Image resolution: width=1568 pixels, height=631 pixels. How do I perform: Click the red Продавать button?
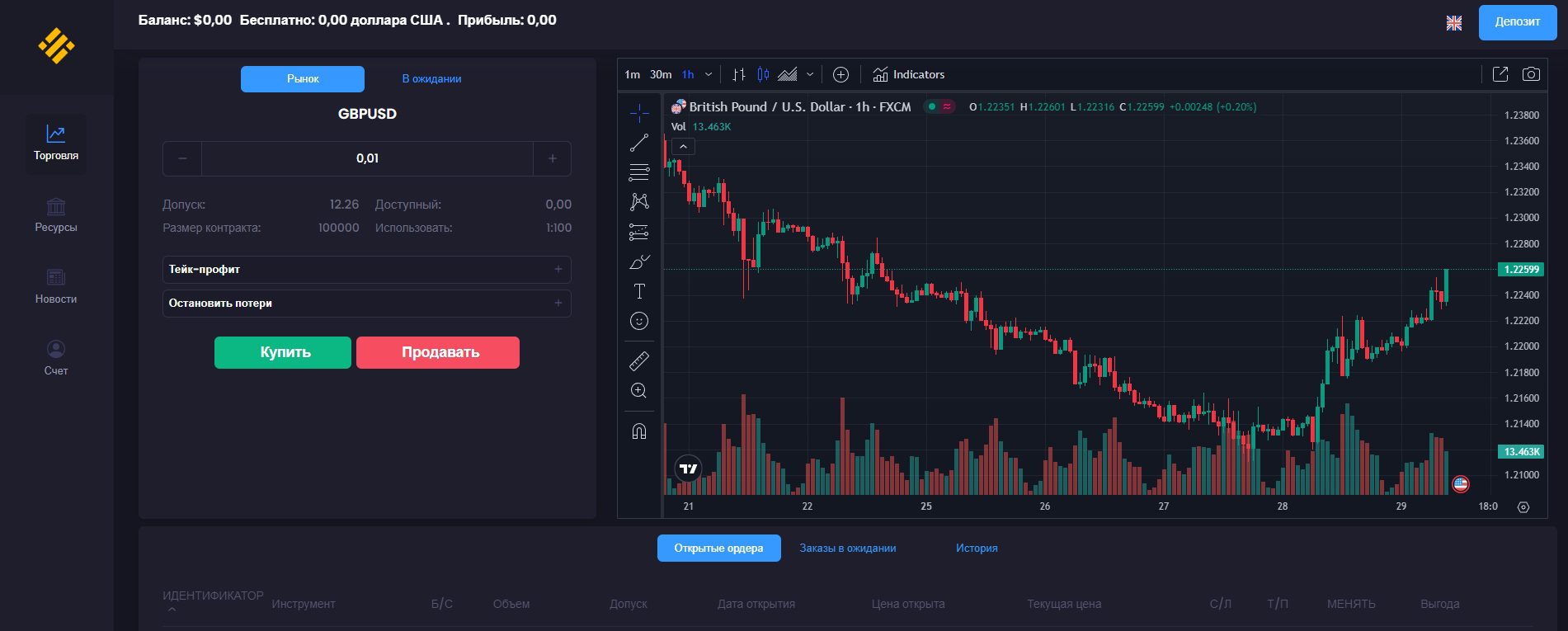click(438, 352)
